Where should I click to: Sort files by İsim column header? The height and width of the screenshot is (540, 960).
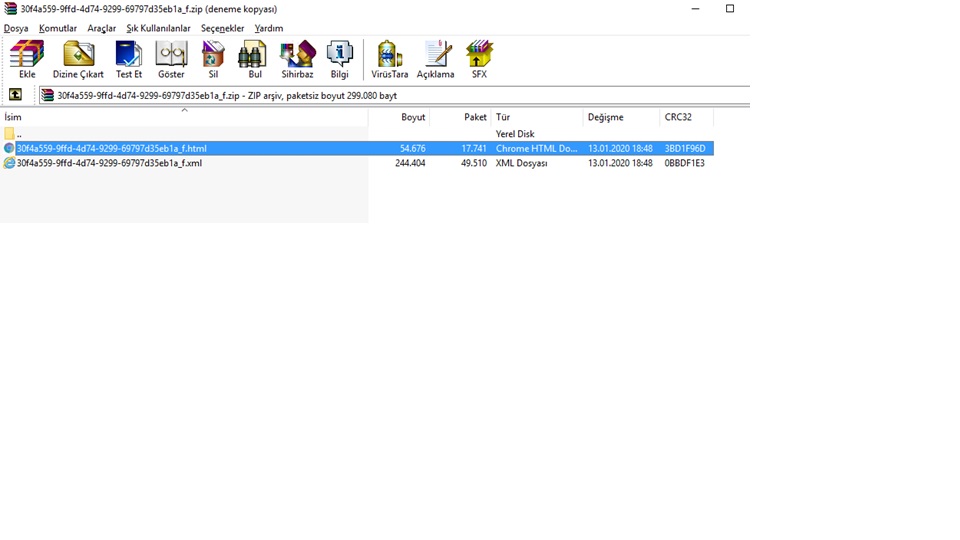13,117
